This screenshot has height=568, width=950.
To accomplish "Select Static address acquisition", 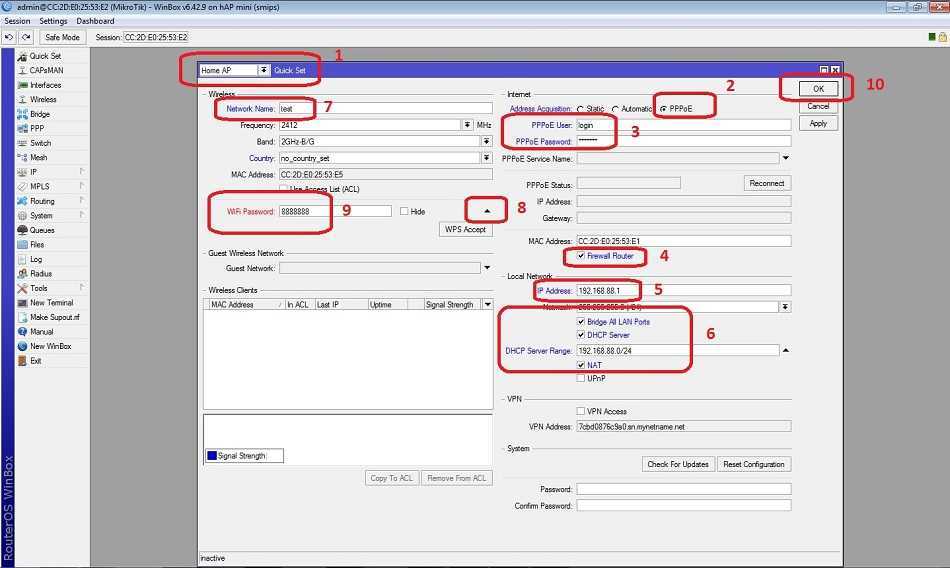I will [580, 109].
